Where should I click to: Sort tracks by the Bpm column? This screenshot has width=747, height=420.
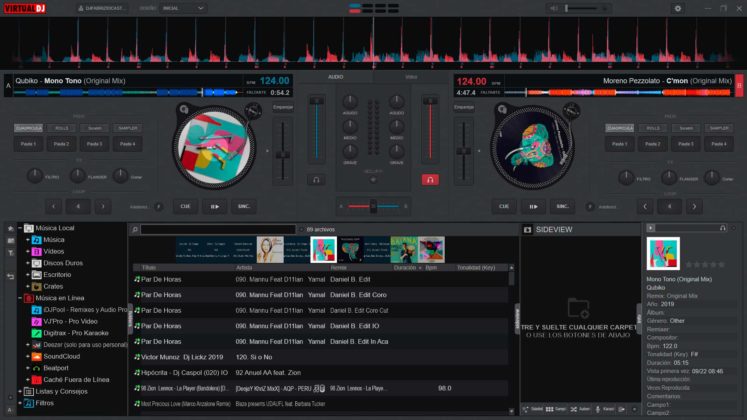click(x=431, y=268)
